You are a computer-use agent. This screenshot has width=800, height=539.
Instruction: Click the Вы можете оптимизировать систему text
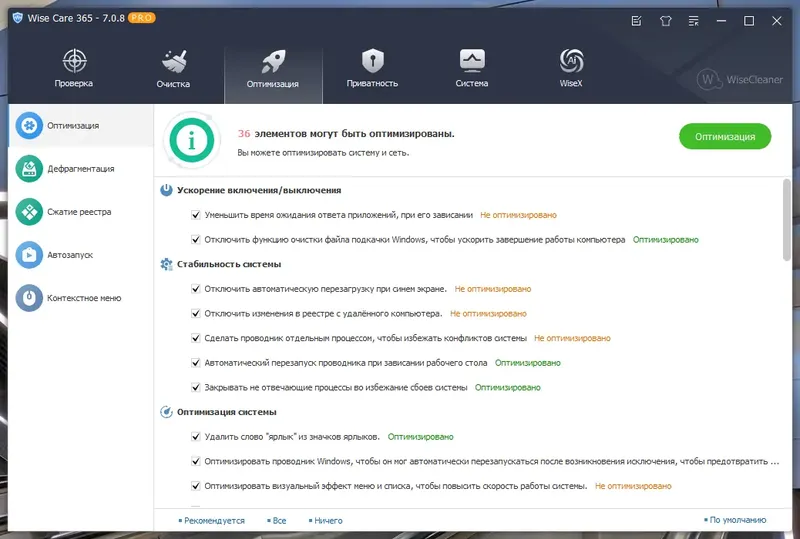pos(323,153)
